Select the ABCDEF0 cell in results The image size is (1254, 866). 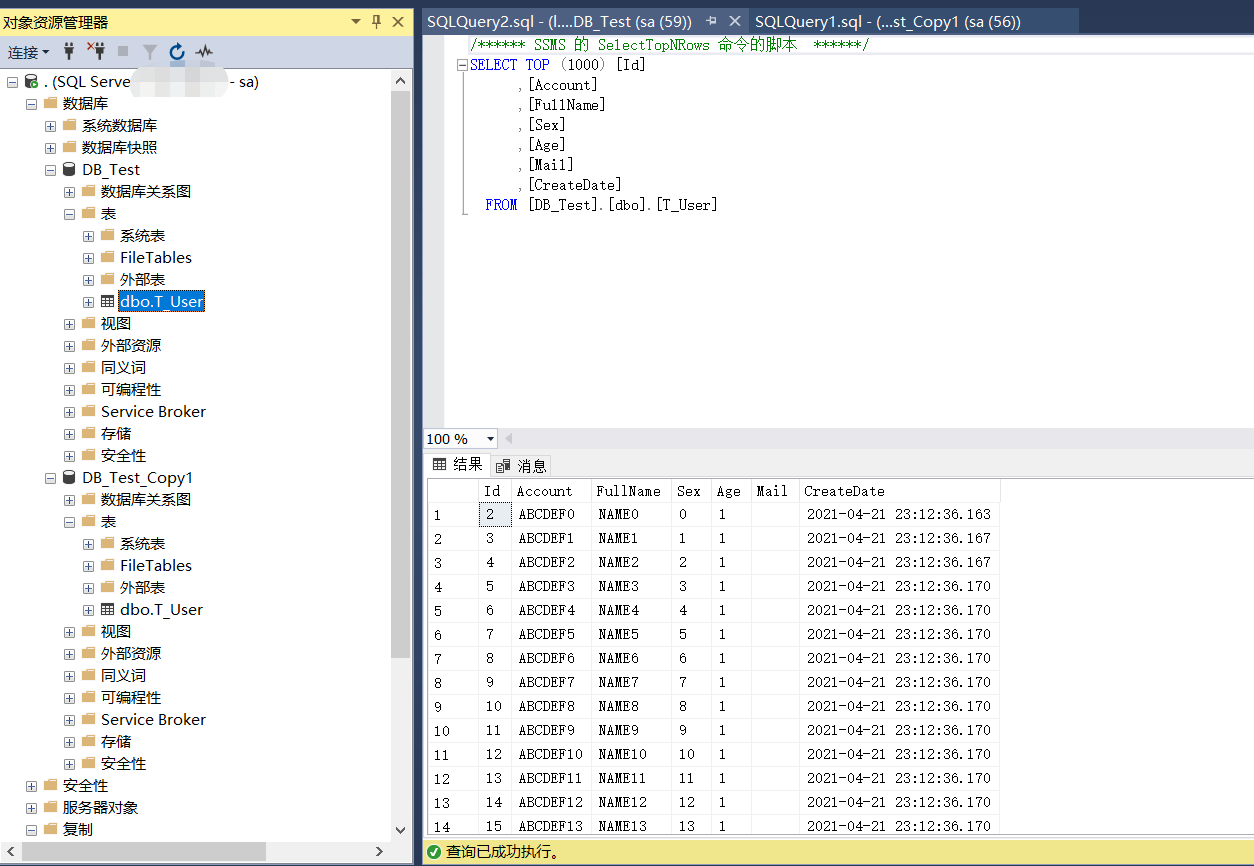551,515
